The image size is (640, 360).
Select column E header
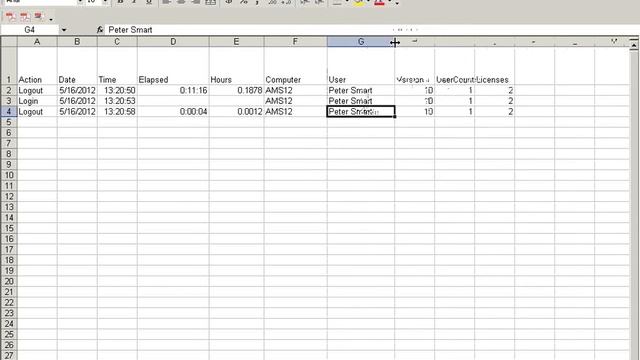[x=236, y=42]
